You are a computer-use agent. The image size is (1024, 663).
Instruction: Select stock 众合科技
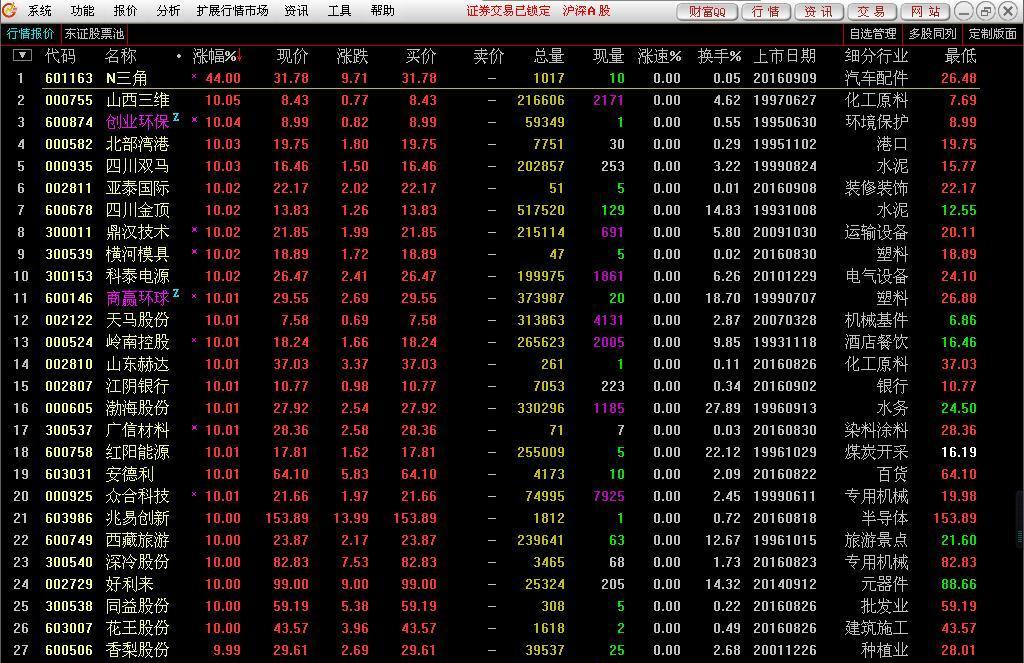[x=138, y=496]
